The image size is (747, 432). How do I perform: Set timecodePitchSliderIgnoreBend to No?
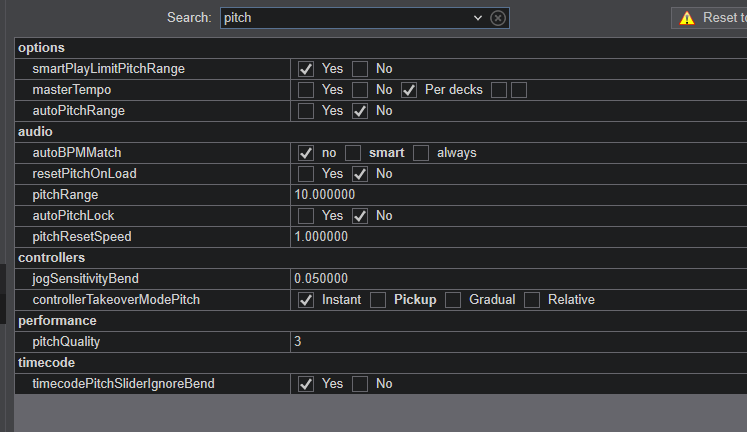coord(360,384)
